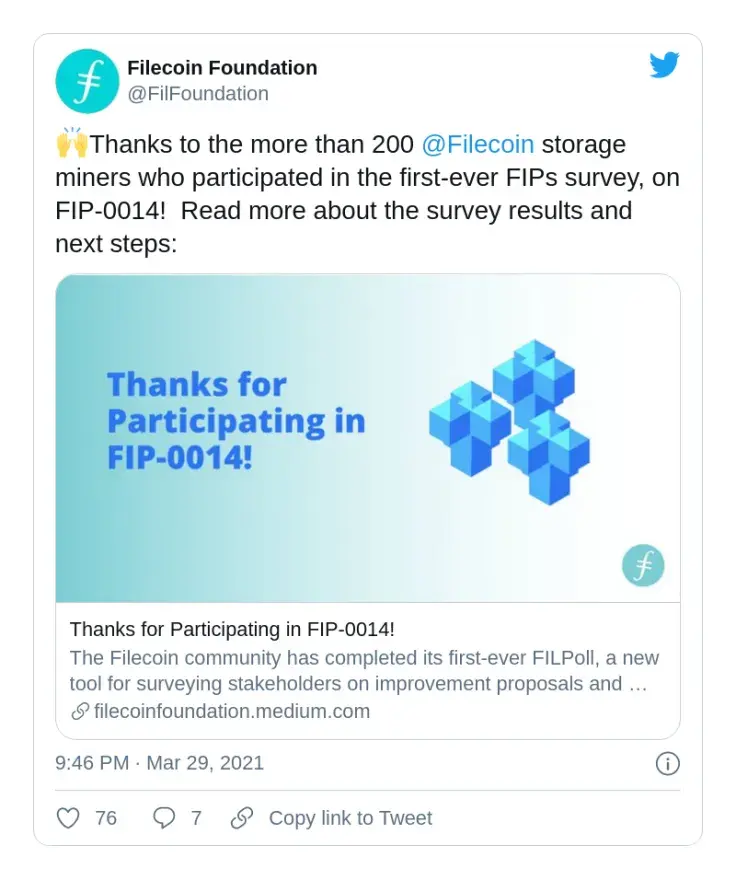This screenshot has width=736, height=880.
Task: Click the Filecoin Foundation account name
Action: [222, 67]
